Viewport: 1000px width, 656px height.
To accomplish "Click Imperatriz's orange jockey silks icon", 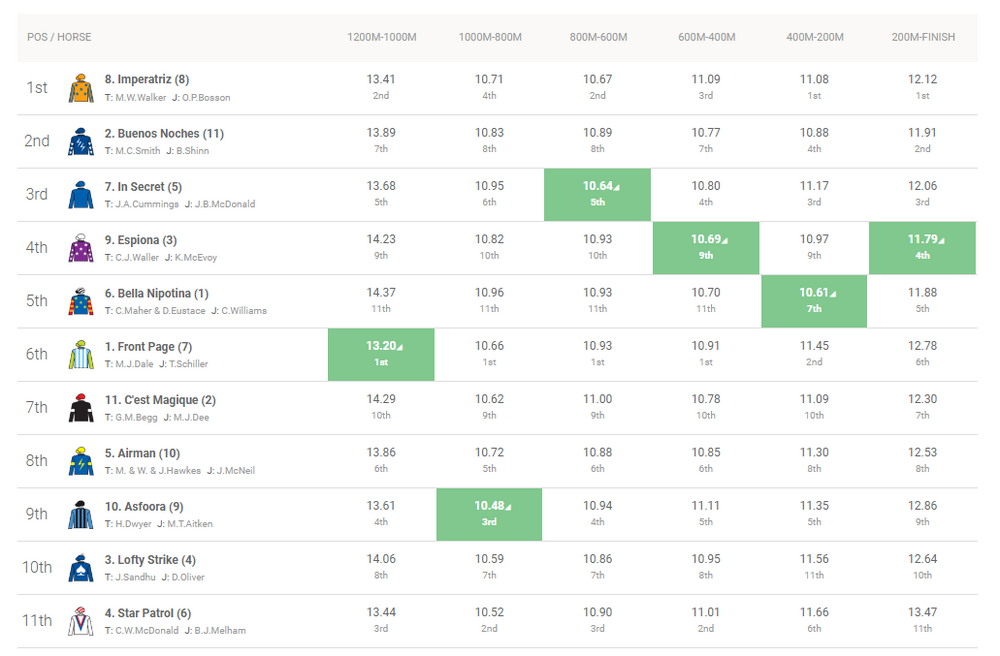I will (81, 88).
